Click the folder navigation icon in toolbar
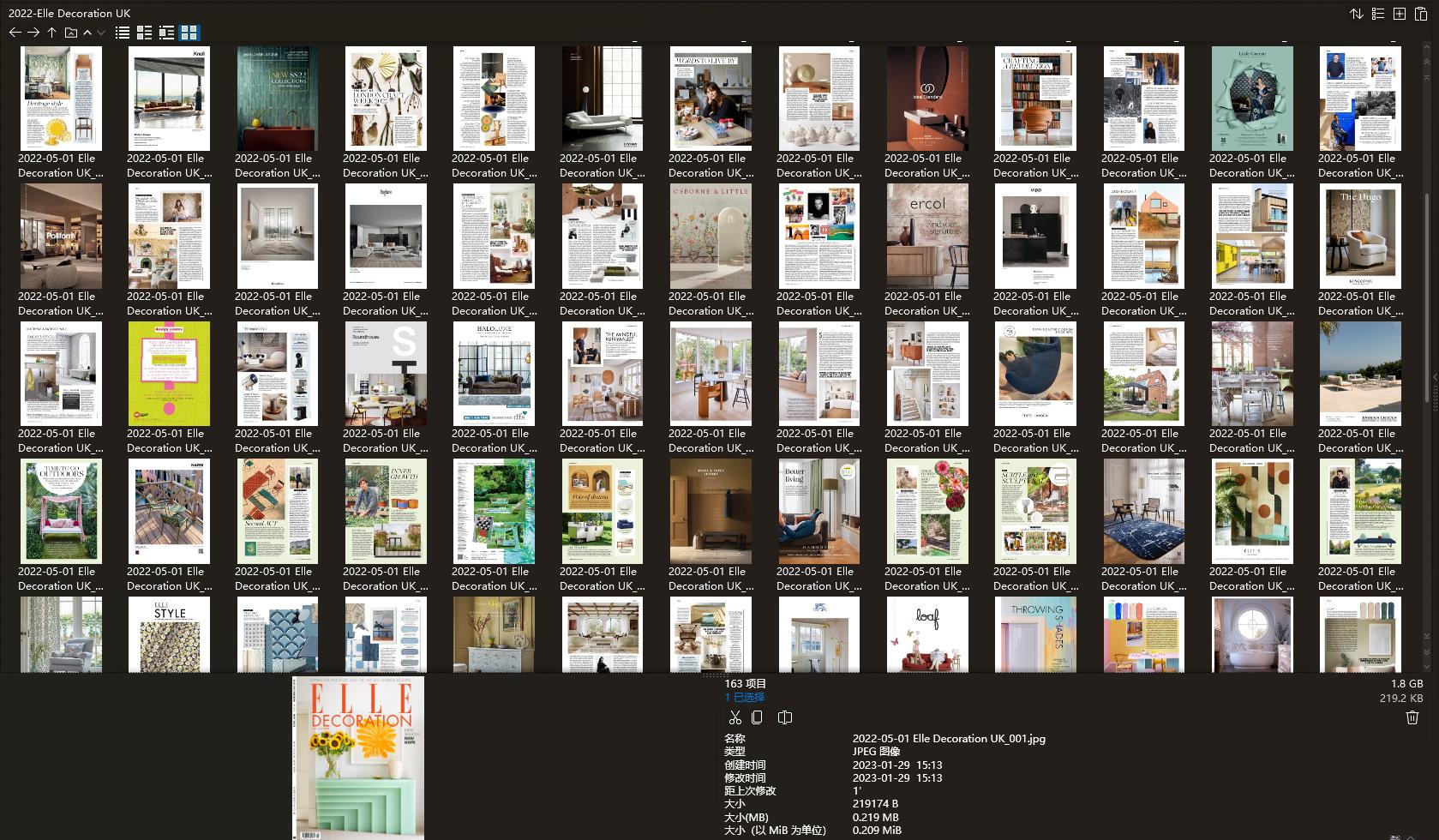Viewport: 1439px width, 840px height. point(70,33)
